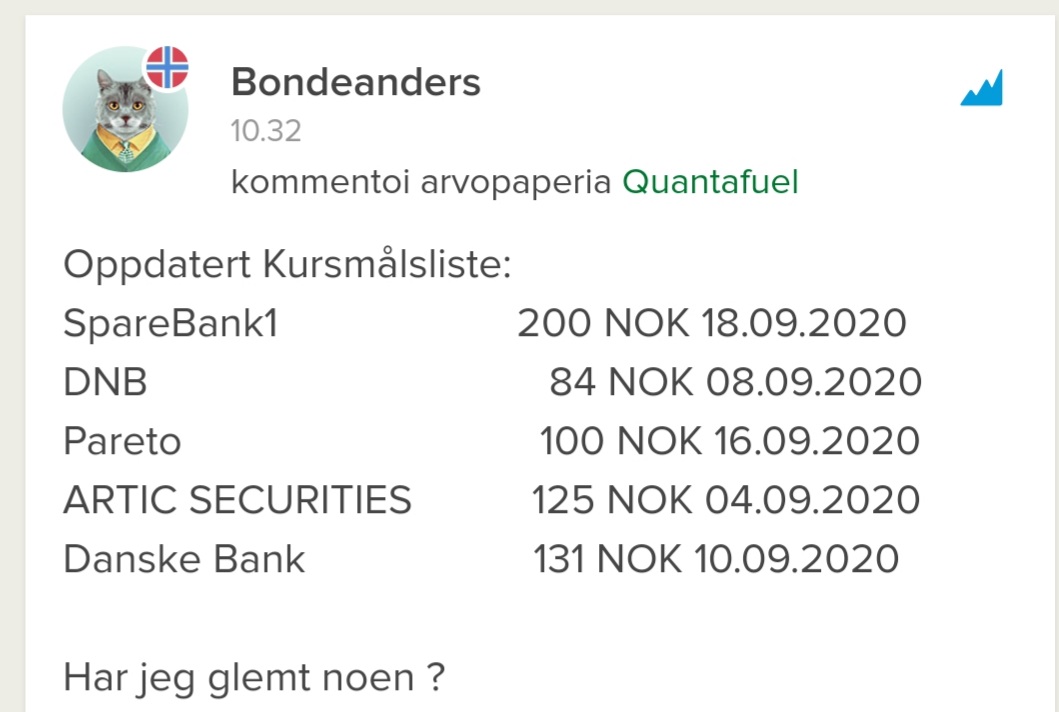
Task: Click the 200 NOK 18.09.2020 target
Action: (x=711, y=324)
